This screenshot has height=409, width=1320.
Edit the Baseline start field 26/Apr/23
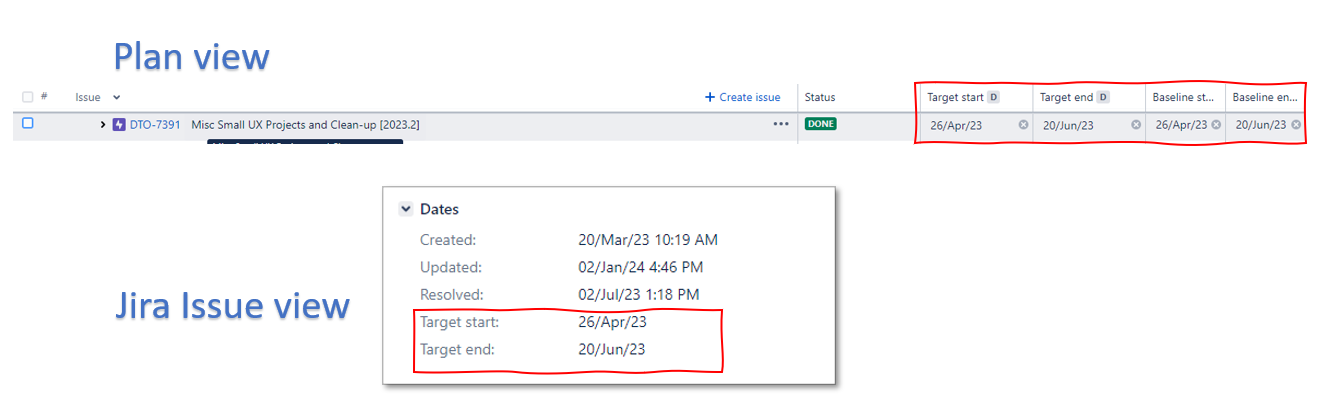tap(1181, 125)
